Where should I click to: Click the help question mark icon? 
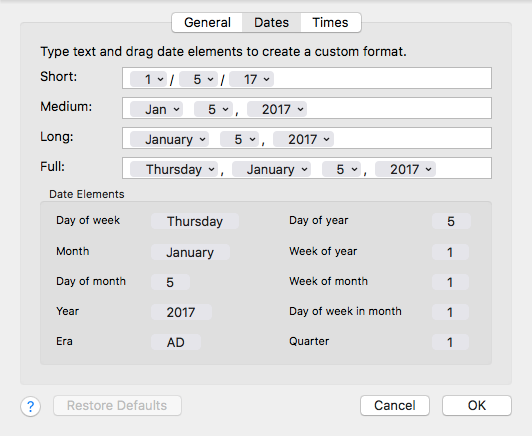31,406
